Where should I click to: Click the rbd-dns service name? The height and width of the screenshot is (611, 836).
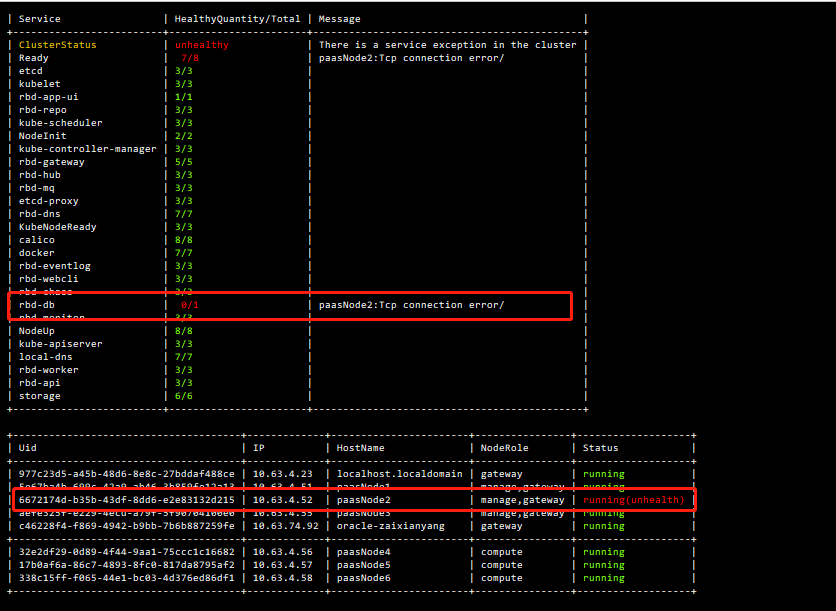pos(39,214)
